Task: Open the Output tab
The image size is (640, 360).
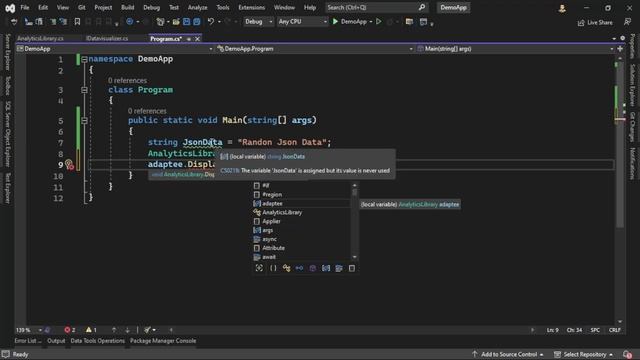Action: (x=56, y=341)
